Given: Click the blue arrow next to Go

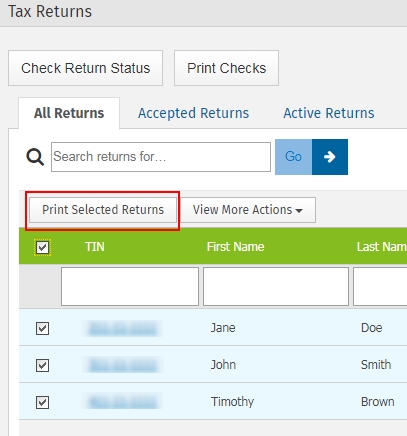Looking at the screenshot, I should pyautogui.click(x=330, y=157).
